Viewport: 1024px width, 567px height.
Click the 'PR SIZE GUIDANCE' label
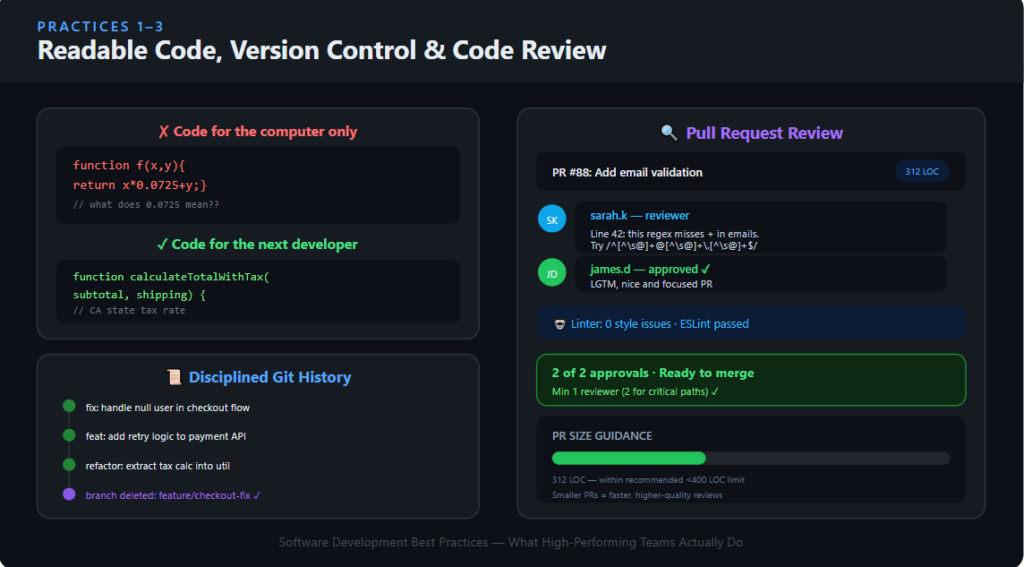[602, 436]
